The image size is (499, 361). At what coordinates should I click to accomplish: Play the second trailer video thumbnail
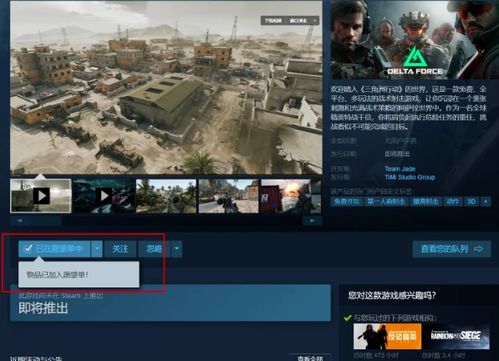tap(104, 196)
